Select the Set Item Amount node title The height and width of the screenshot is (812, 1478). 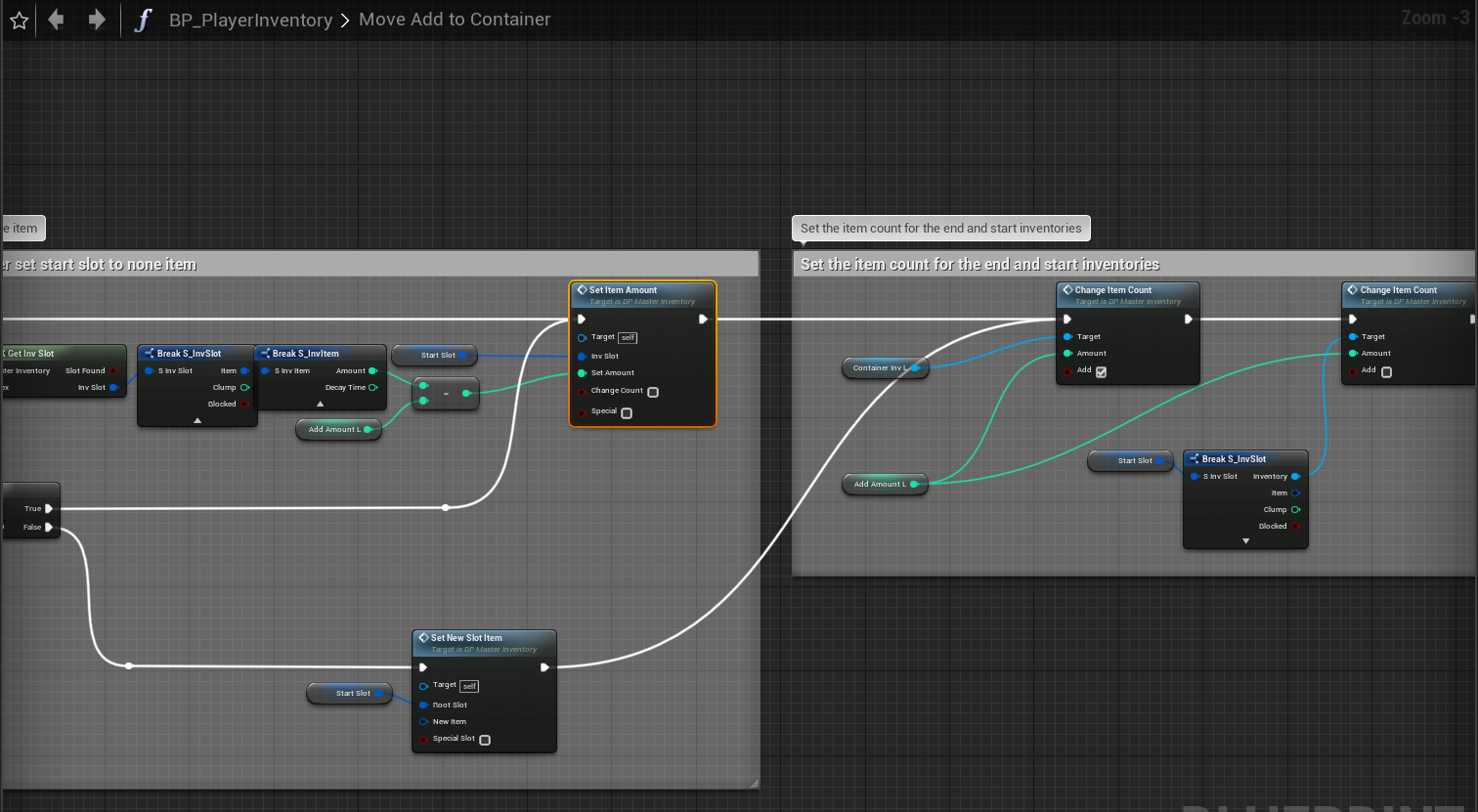(623, 290)
